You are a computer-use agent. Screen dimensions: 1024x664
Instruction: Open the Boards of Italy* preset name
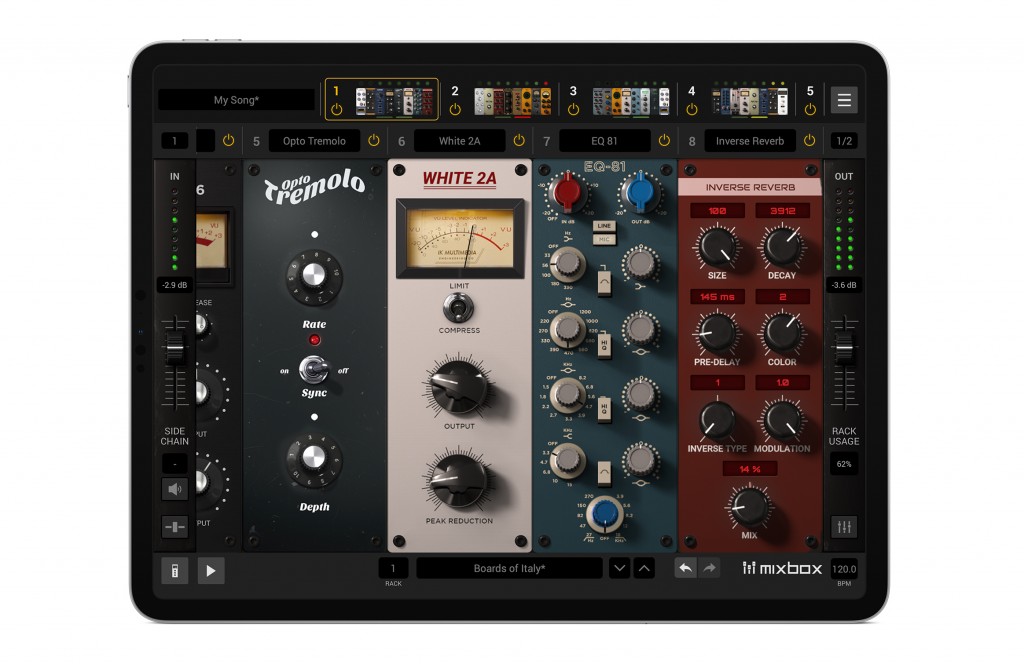(x=509, y=568)
